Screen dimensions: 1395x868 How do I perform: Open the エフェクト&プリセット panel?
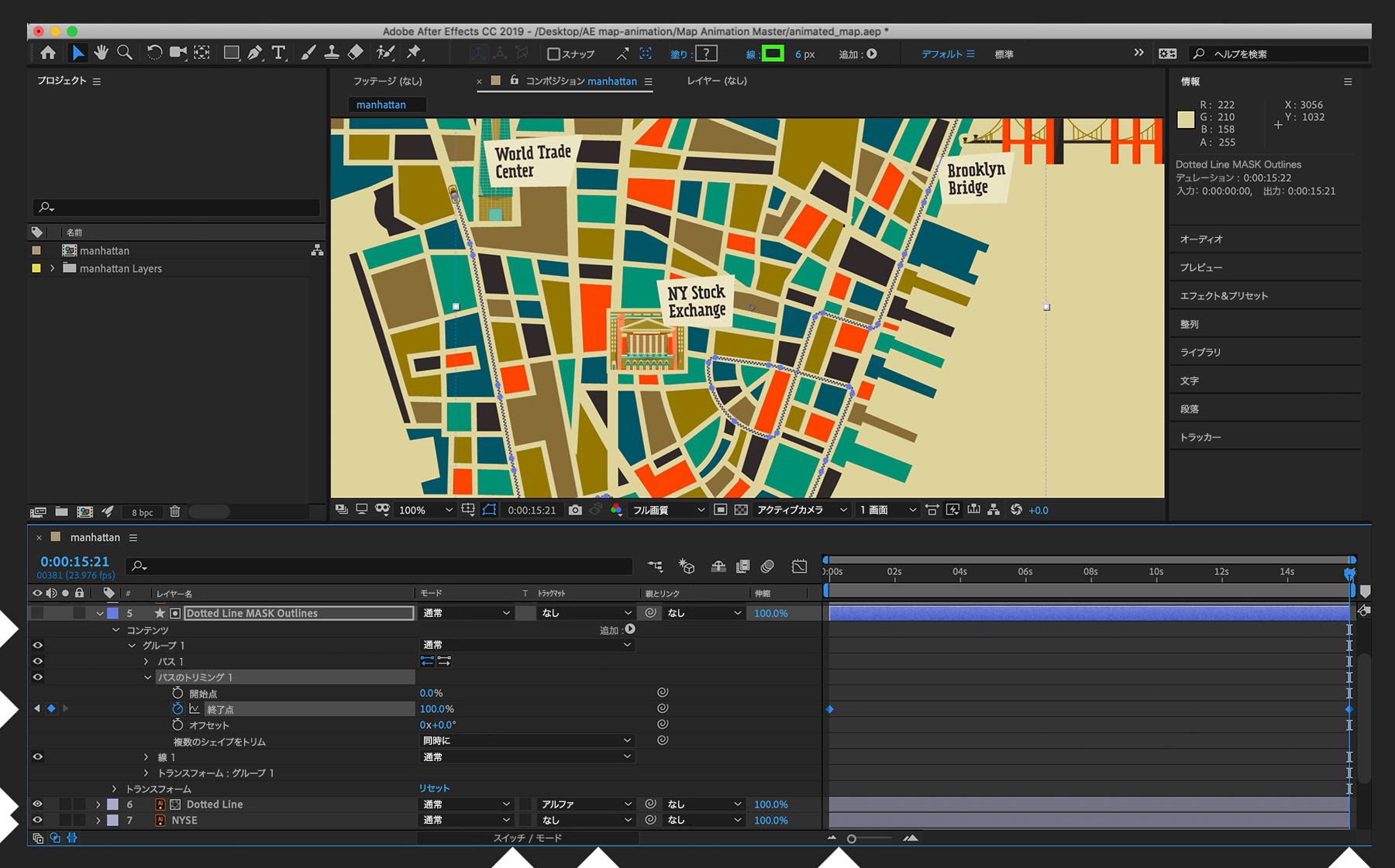coord(1224,295)
